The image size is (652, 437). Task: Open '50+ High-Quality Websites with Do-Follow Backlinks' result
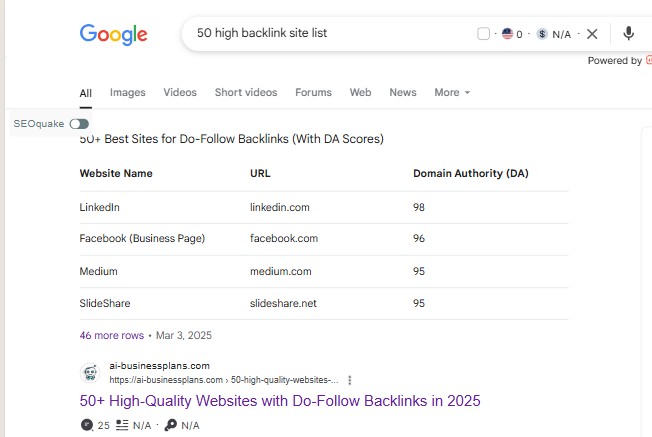click(280, 401)
